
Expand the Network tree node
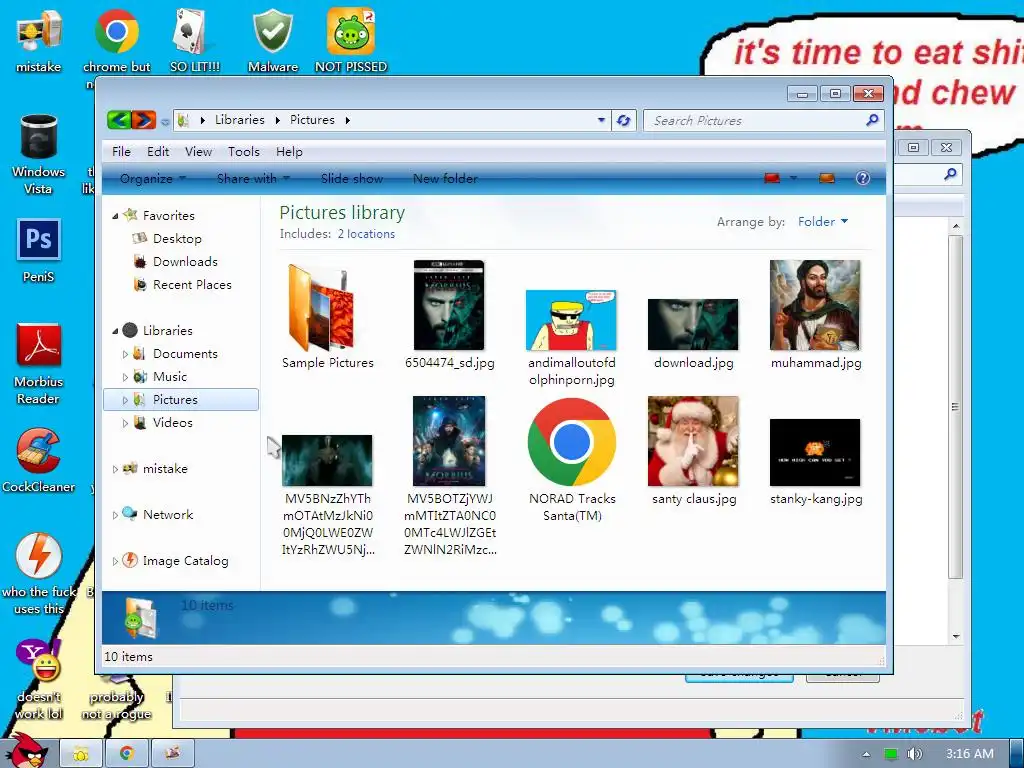(115, 515)
